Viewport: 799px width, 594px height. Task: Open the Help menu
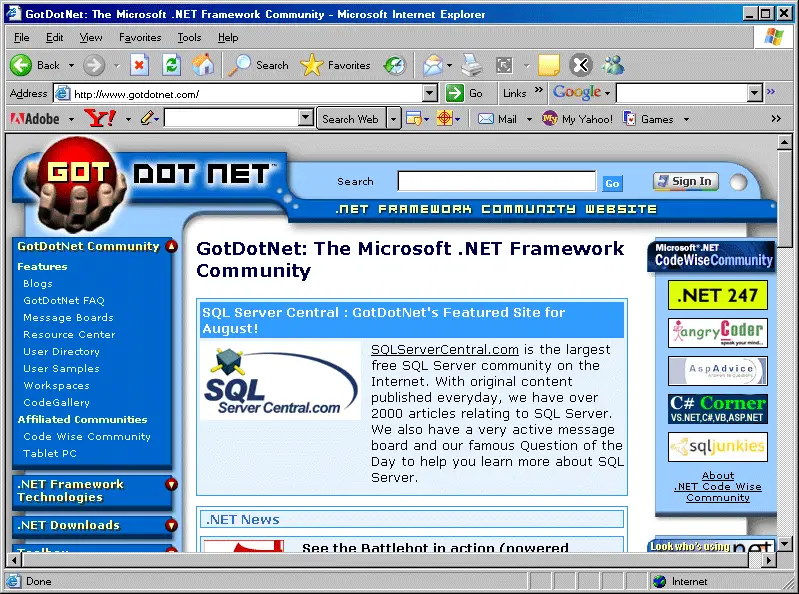click(228, 37)
